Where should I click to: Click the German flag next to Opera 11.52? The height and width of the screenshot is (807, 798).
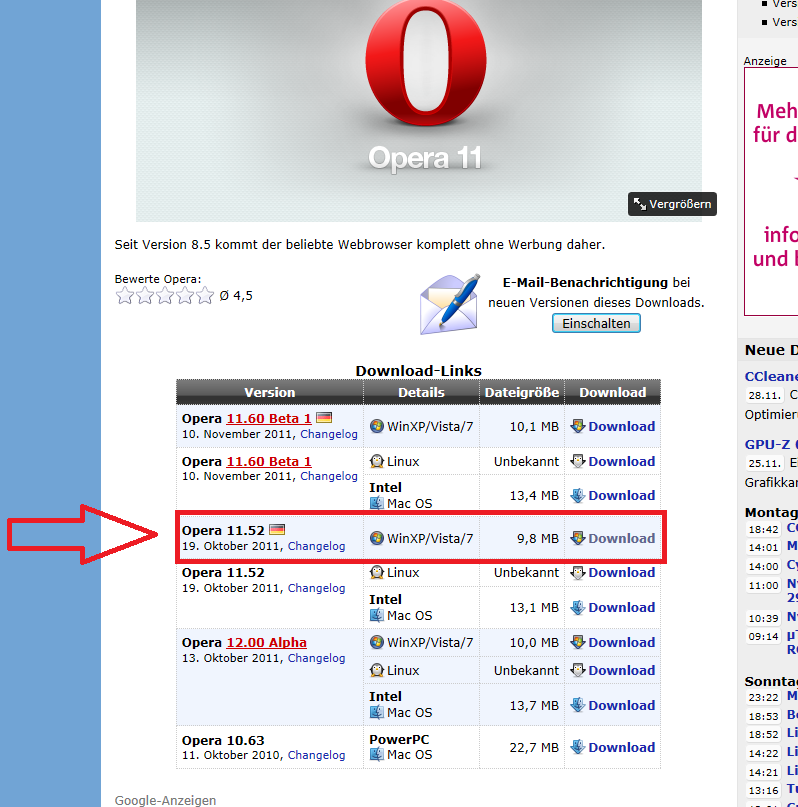[277, 529]
